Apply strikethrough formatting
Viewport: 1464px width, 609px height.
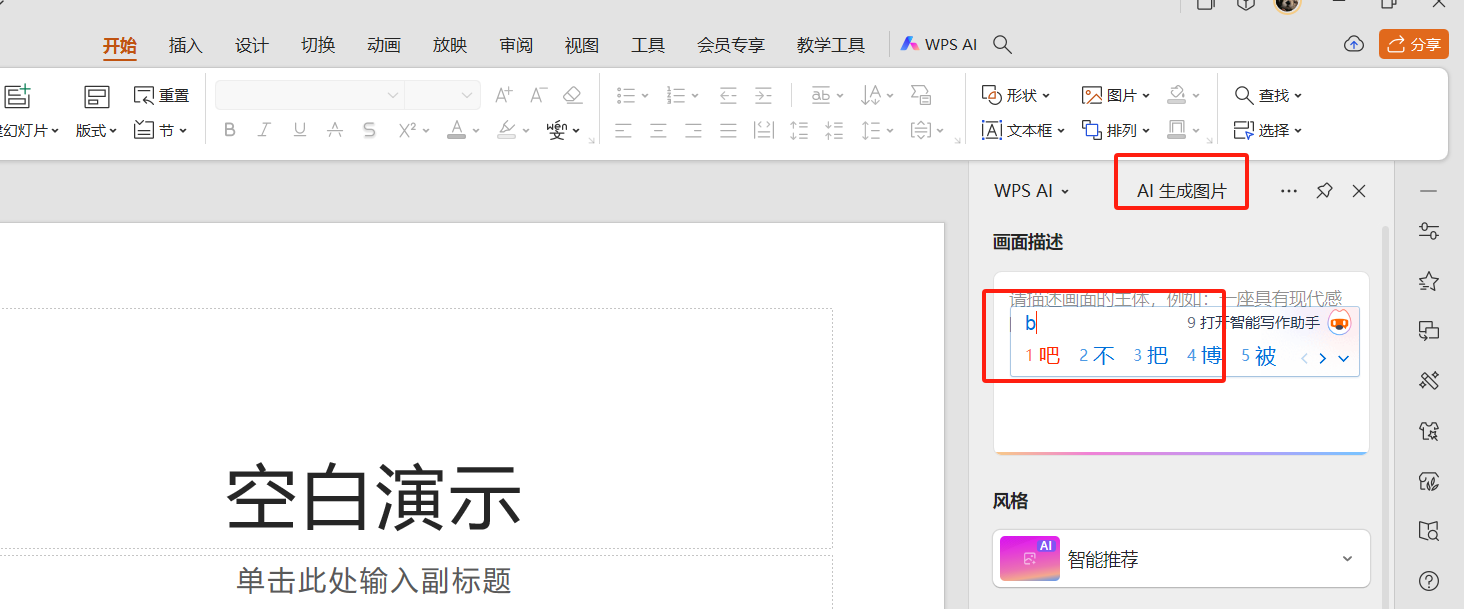point(335,130)
